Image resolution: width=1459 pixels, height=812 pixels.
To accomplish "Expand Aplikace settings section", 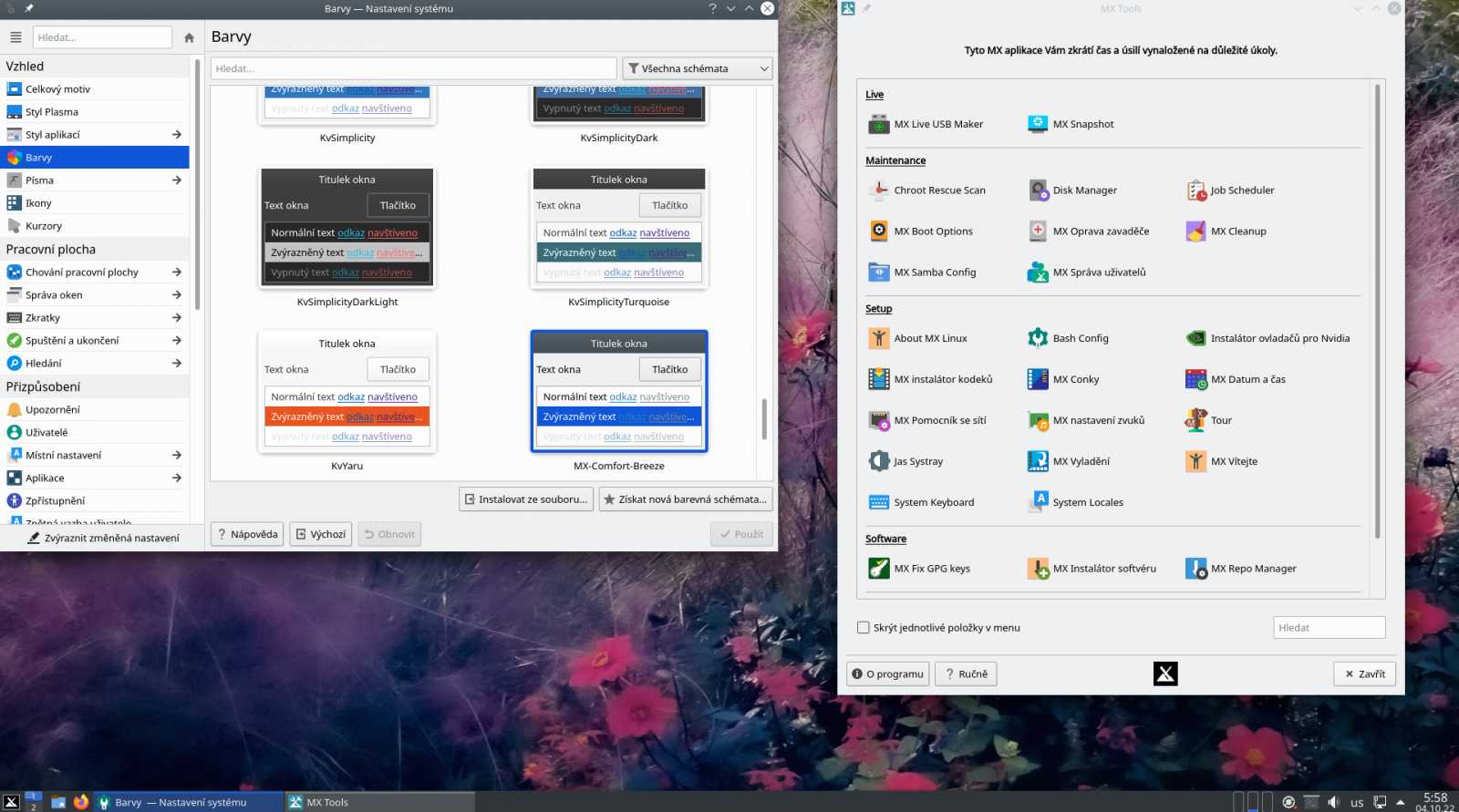I will pos(176,478).
